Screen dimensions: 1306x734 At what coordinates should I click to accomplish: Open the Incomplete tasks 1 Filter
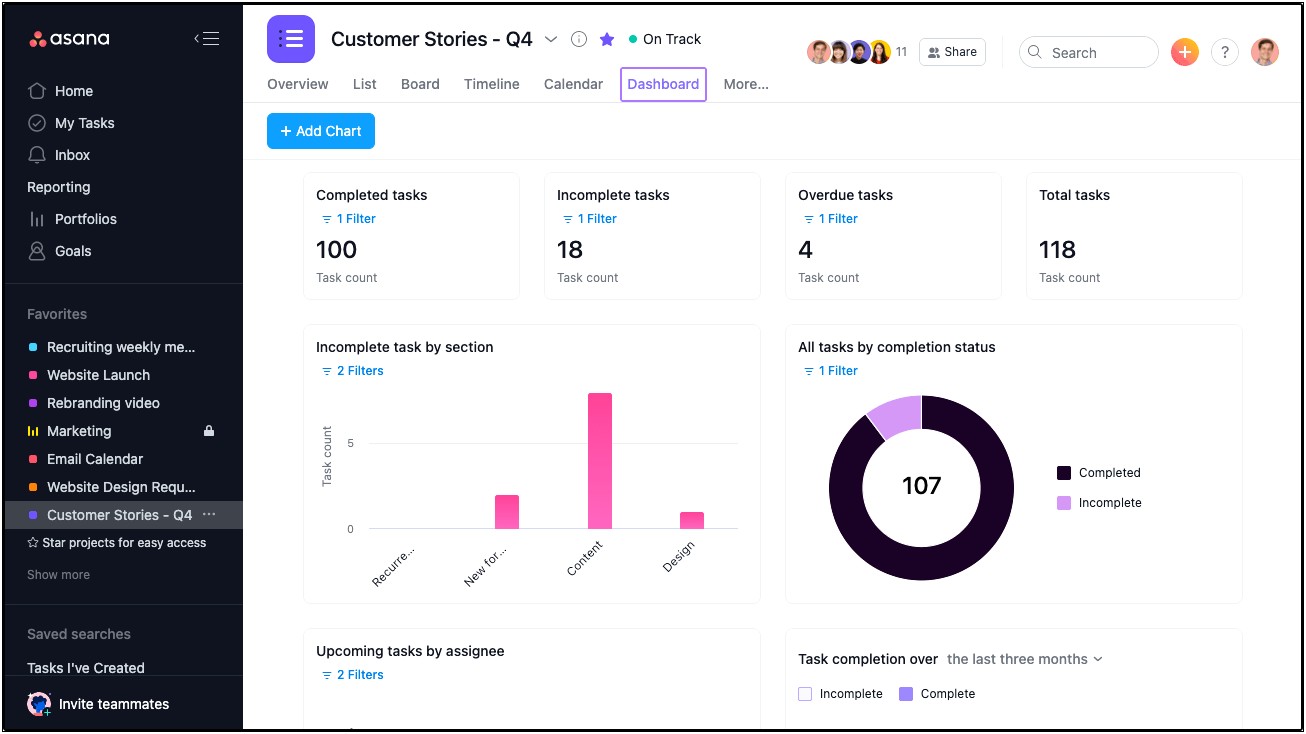coord(589,219)
